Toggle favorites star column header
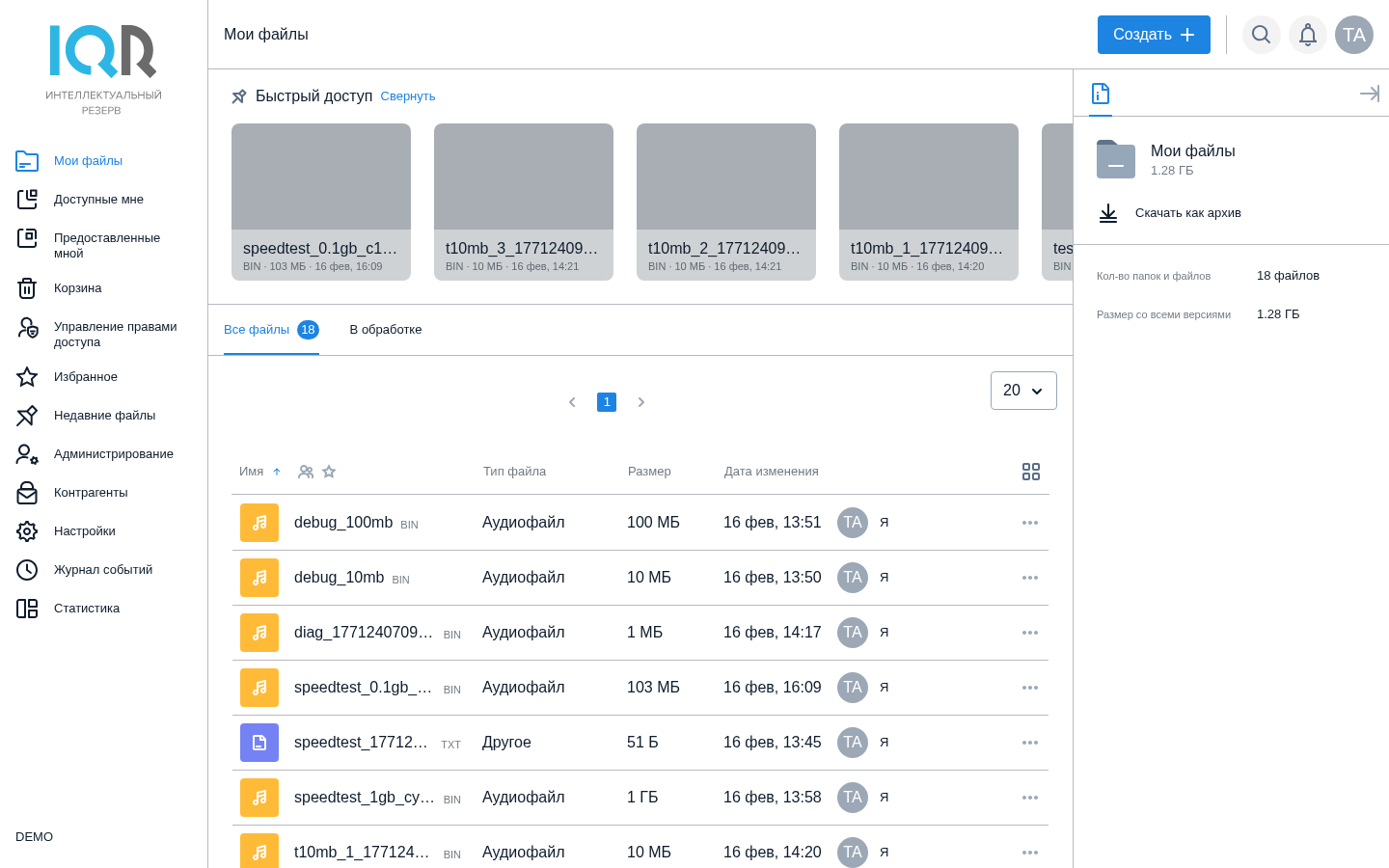The height and width of the screenshot is (868, 1389). [329, 472]
